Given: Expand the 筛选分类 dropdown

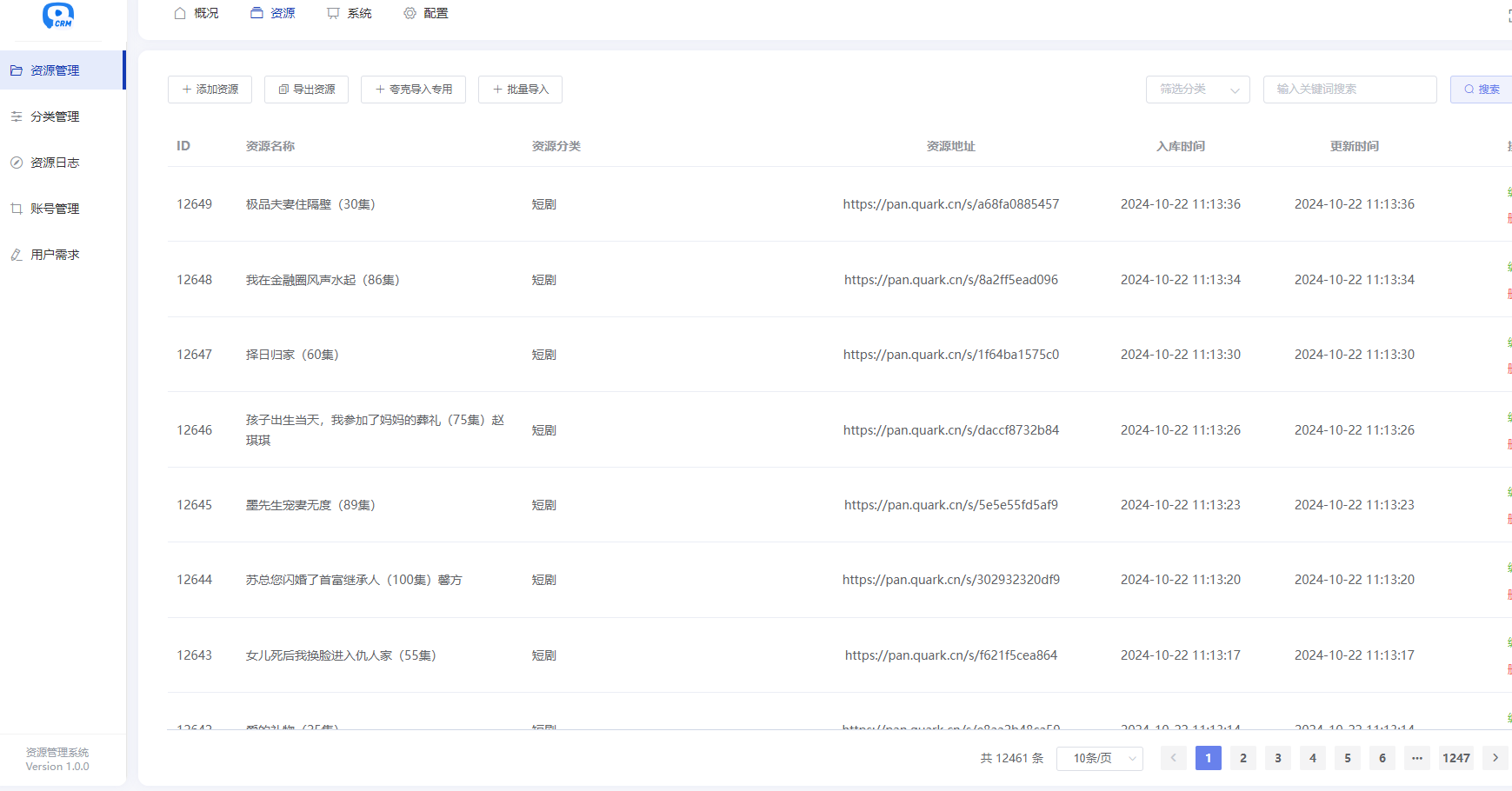Looking at the screenshot, I should [x=1197, y=90].
